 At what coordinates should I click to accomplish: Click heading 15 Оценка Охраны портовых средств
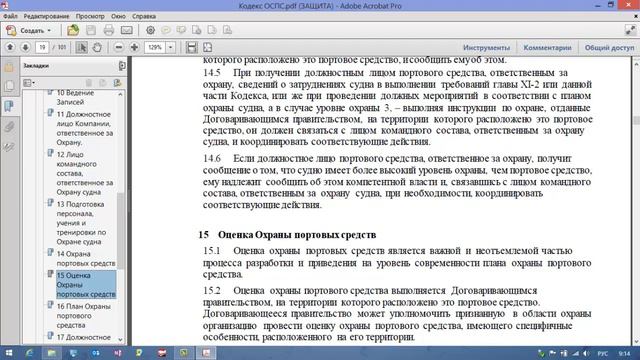point(287,235)
